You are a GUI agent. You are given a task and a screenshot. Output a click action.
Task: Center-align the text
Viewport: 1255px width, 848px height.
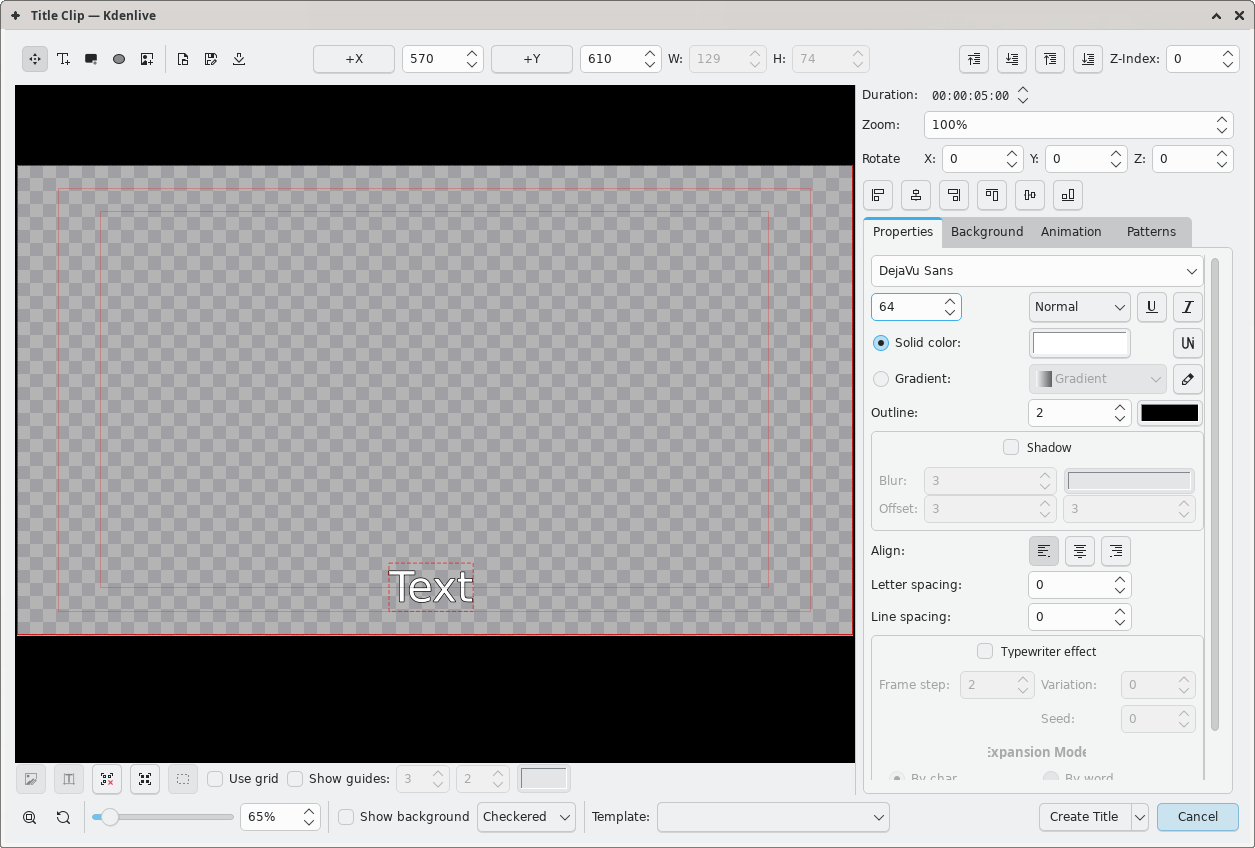pyautogui.click(x=1080, y=551)
